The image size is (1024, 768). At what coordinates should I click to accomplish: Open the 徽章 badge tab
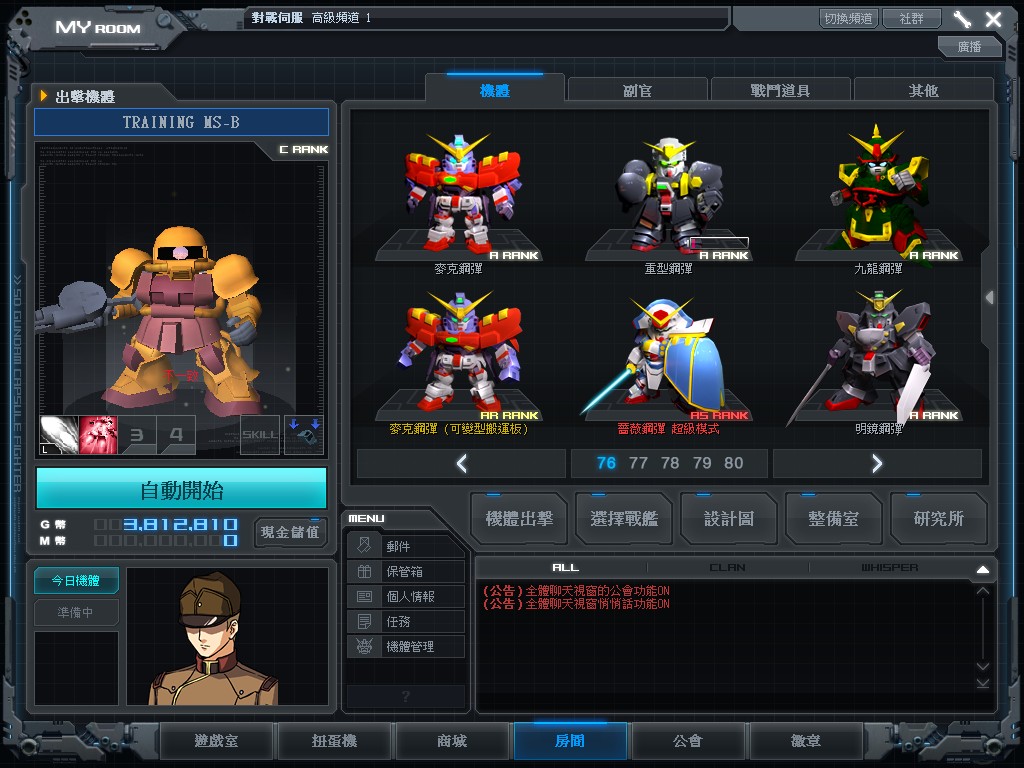pos(806,741)
